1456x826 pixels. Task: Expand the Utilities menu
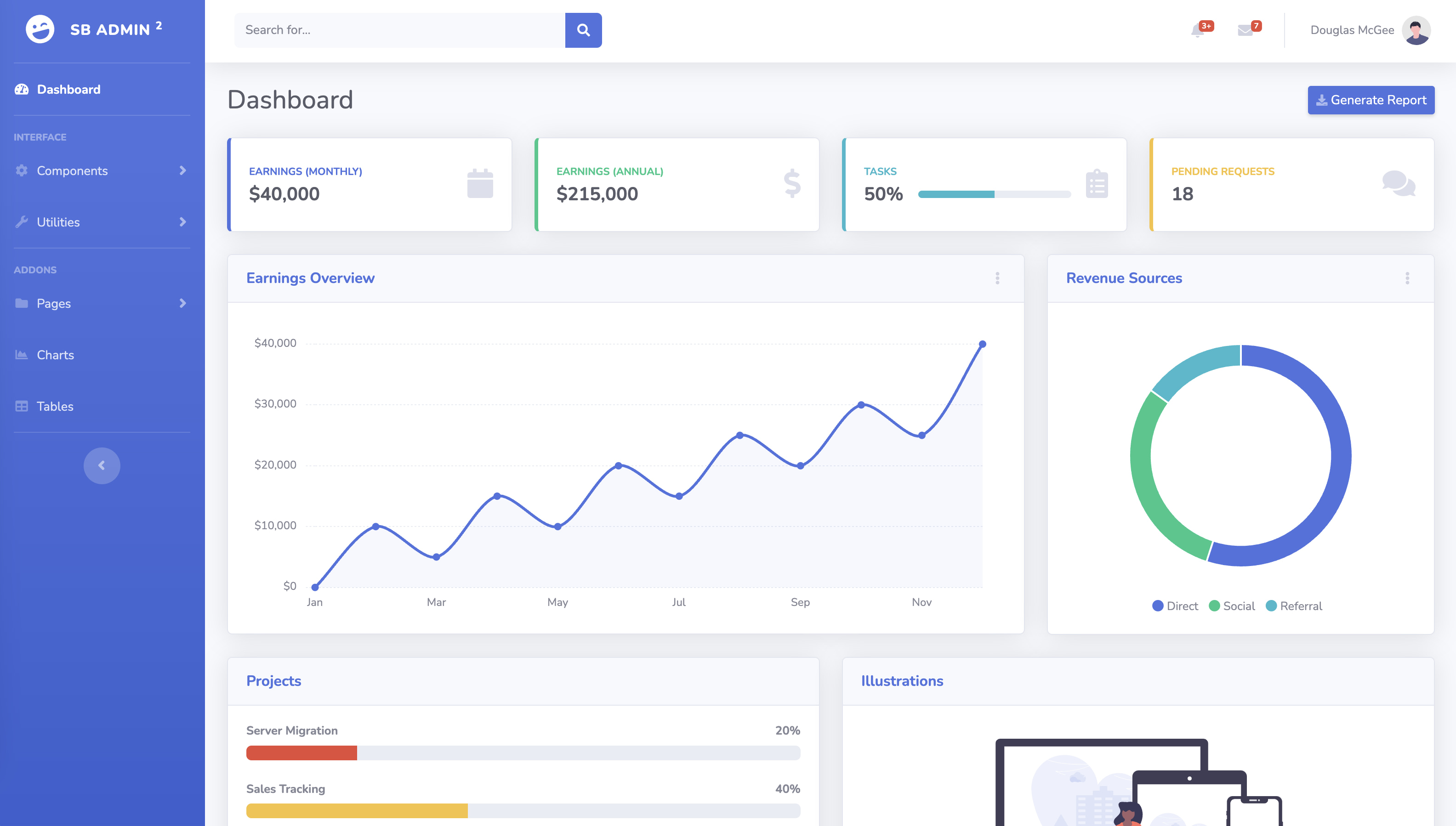[58, 222]
